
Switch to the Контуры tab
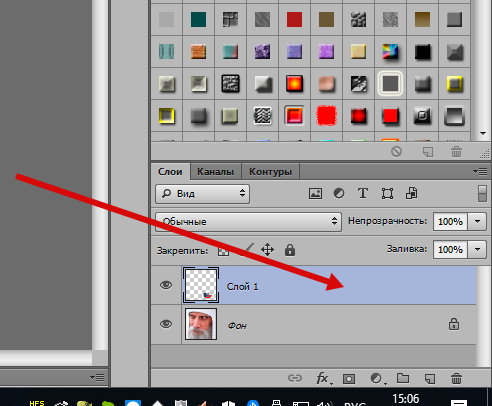click(x=270, y=172)
